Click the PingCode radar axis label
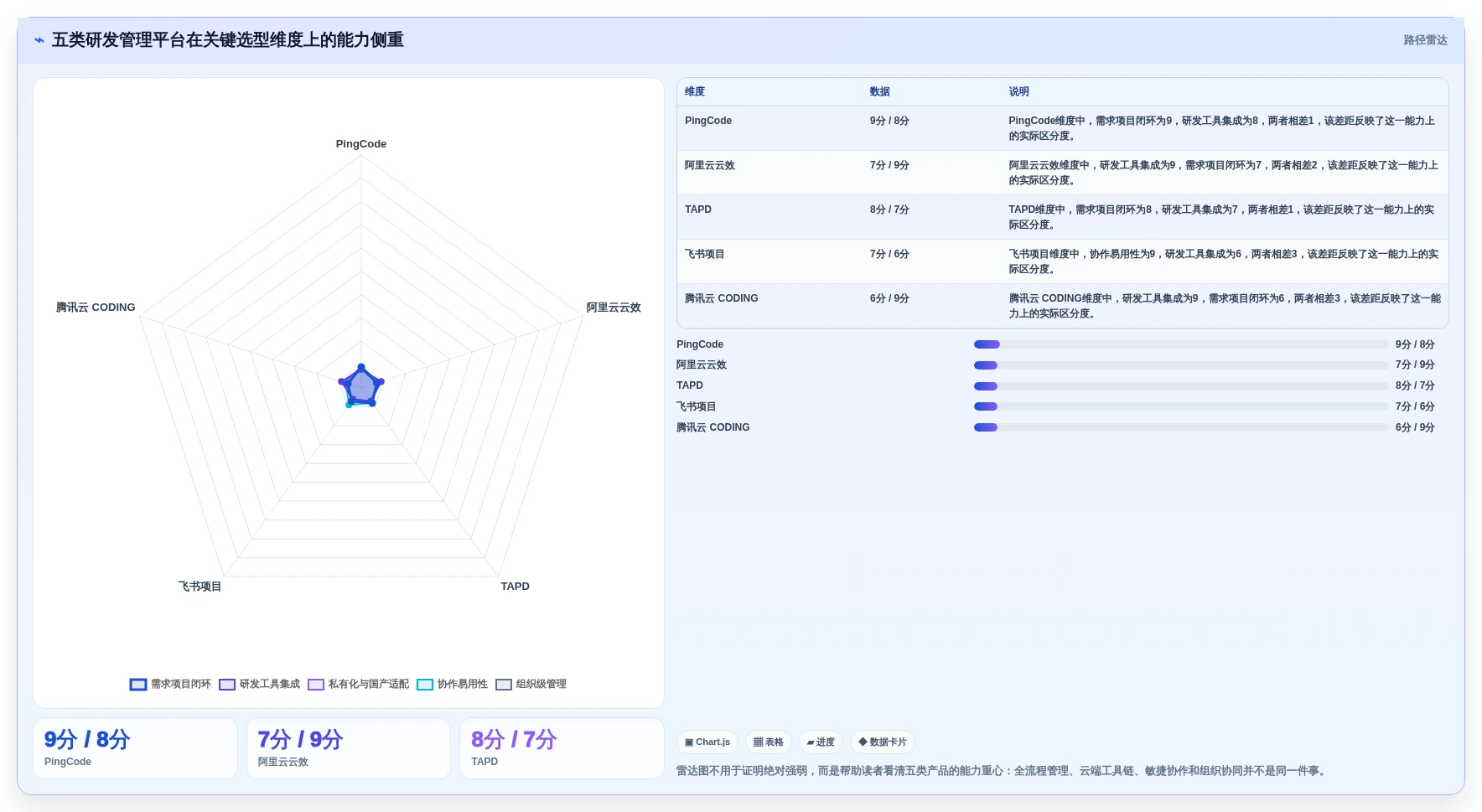Image resolution: width=1482 pixels, height=812 pixels. point(361,144)
